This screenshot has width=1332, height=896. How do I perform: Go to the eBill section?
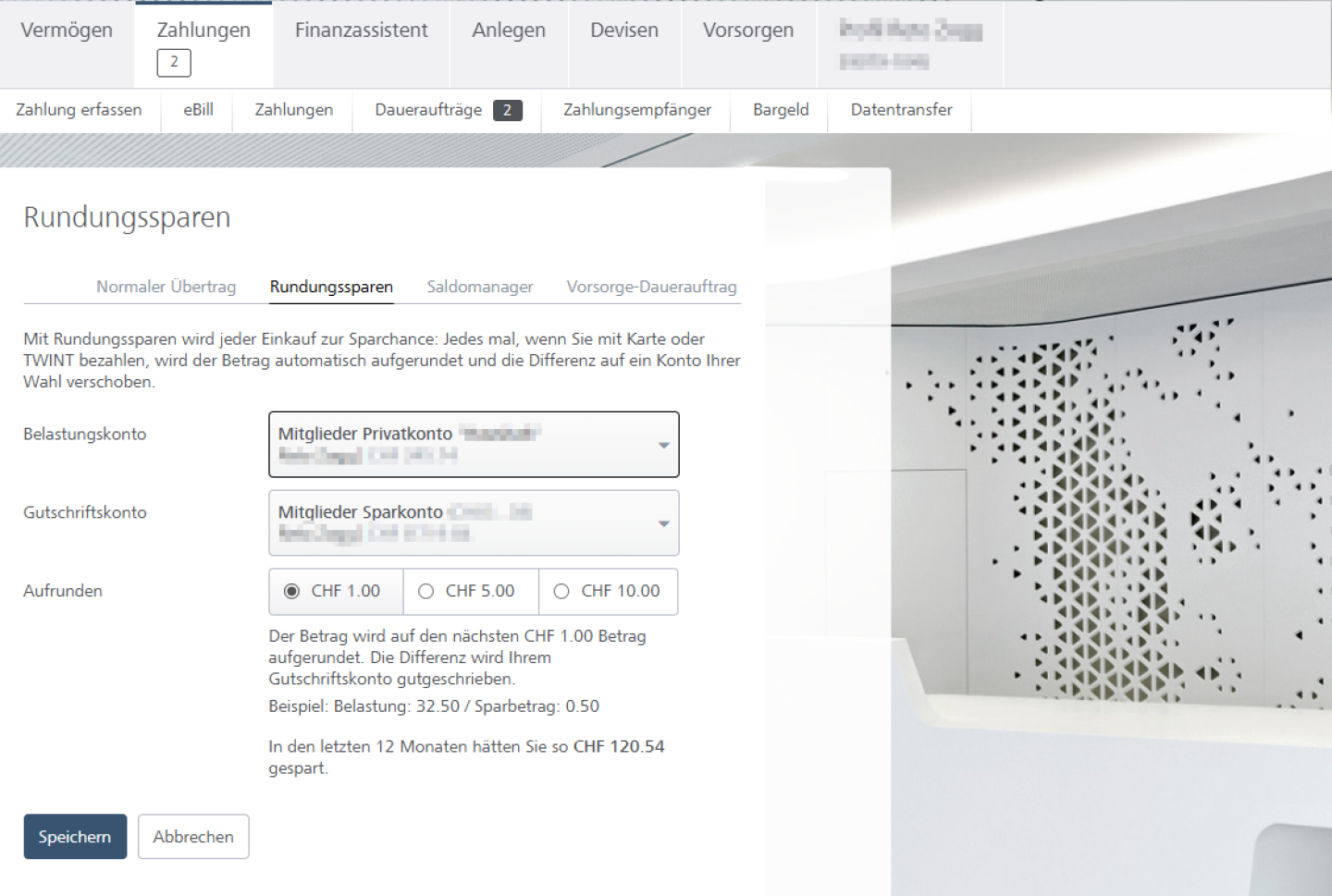tap(198, 110)
